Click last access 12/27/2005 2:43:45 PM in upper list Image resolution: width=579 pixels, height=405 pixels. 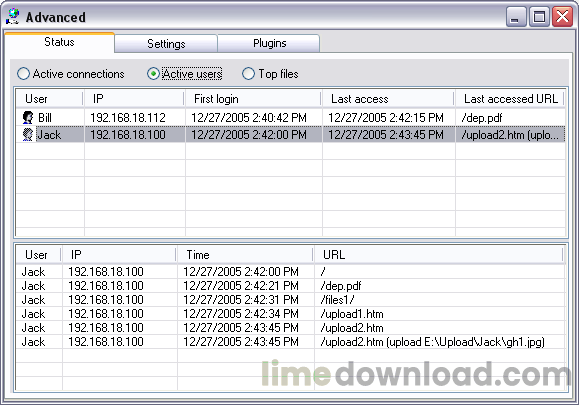click(x=386, y=135)
